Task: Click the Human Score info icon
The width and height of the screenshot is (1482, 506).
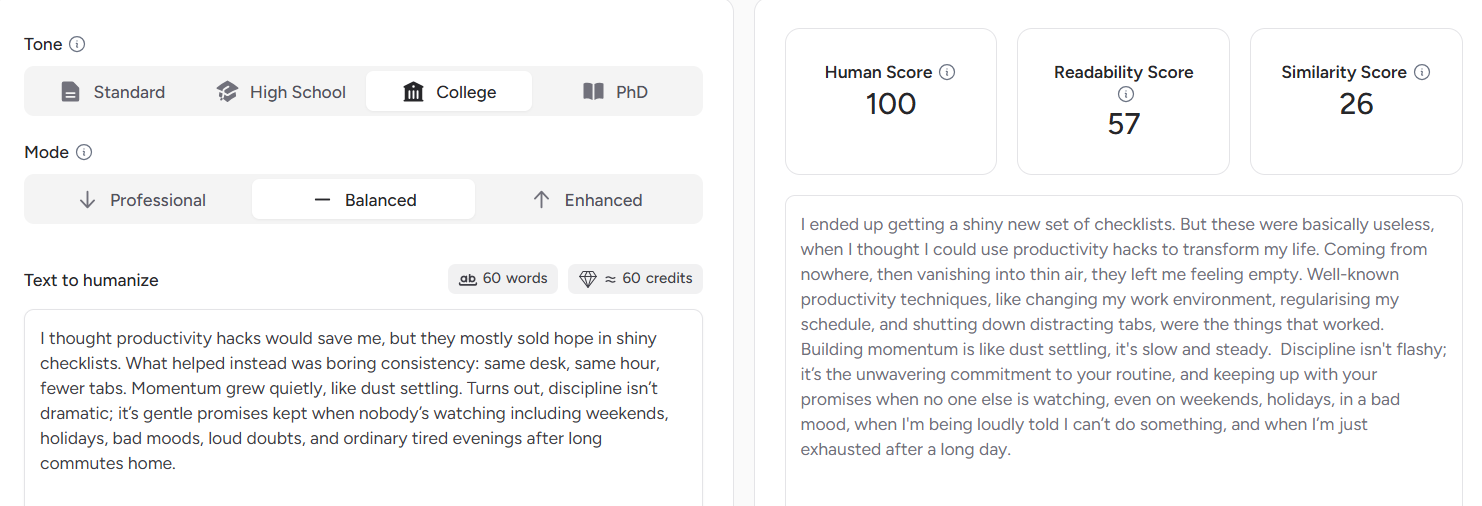Action: (947, 72)
